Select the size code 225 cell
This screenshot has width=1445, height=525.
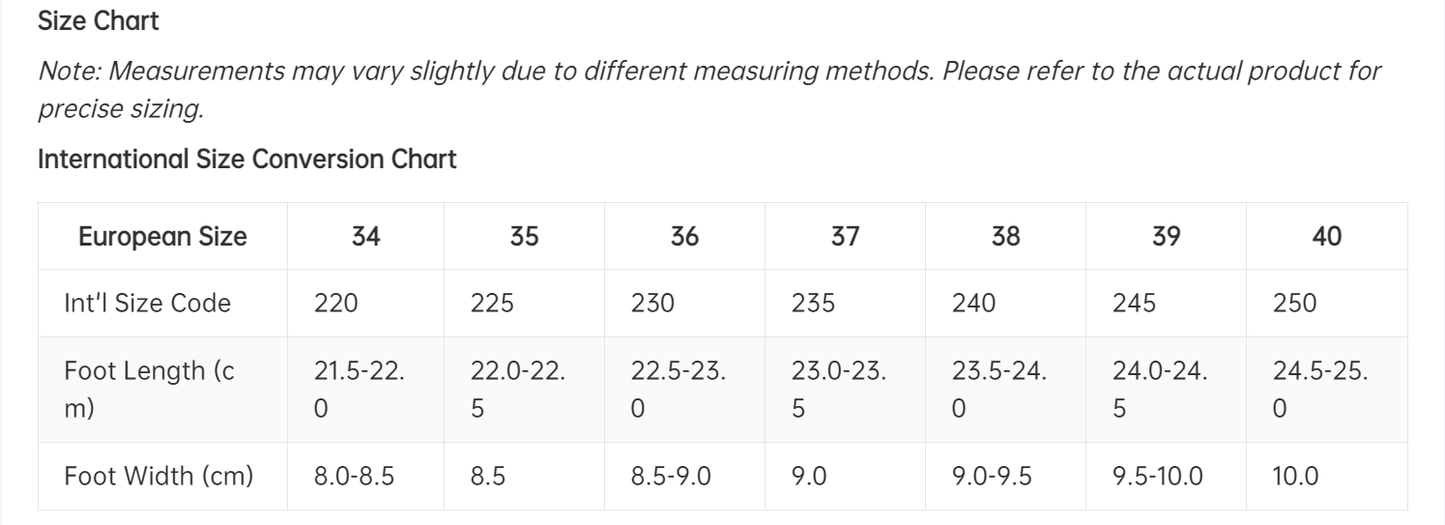[493, 303]
